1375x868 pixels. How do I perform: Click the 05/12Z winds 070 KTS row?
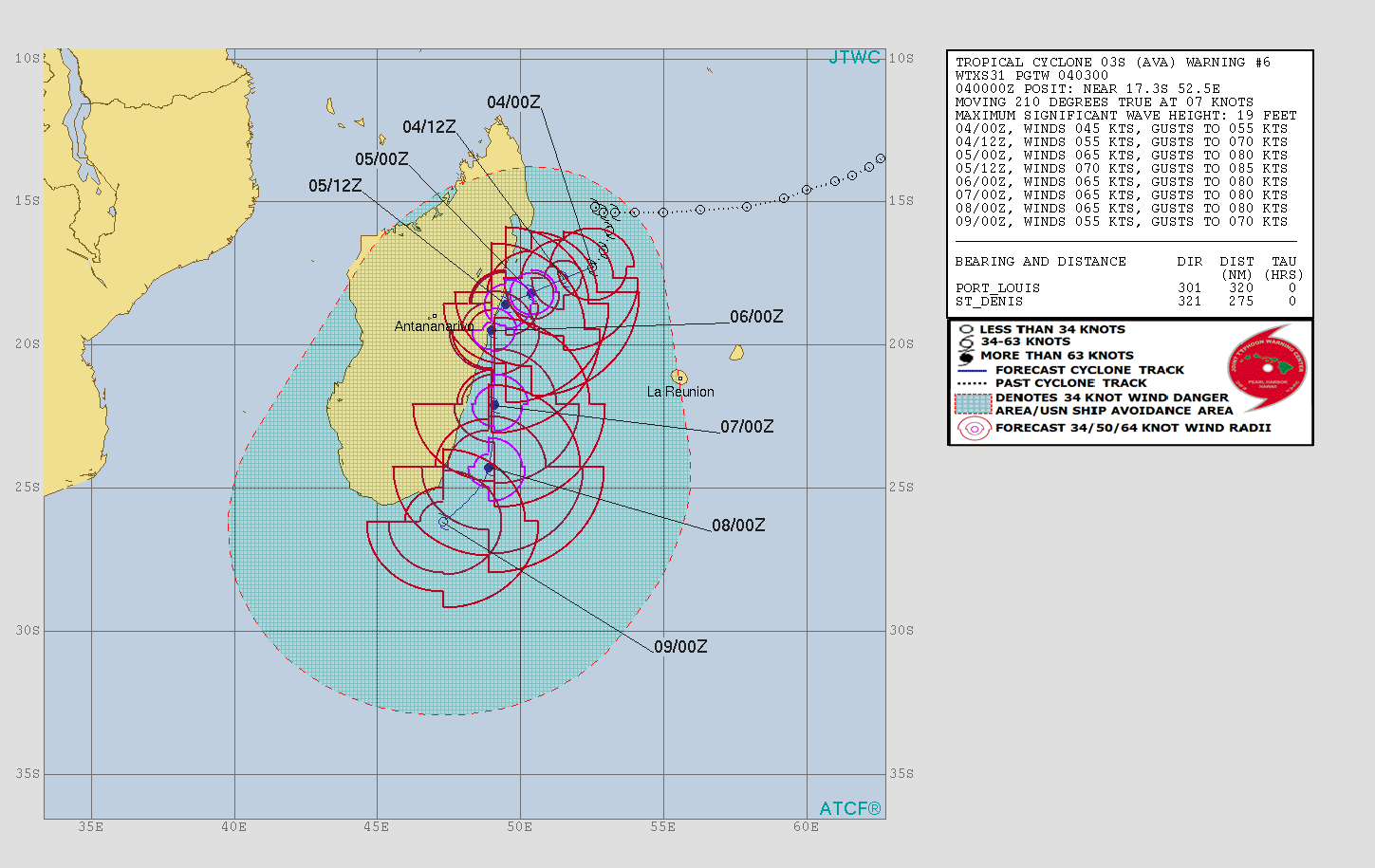click(x=1122, y=169)
